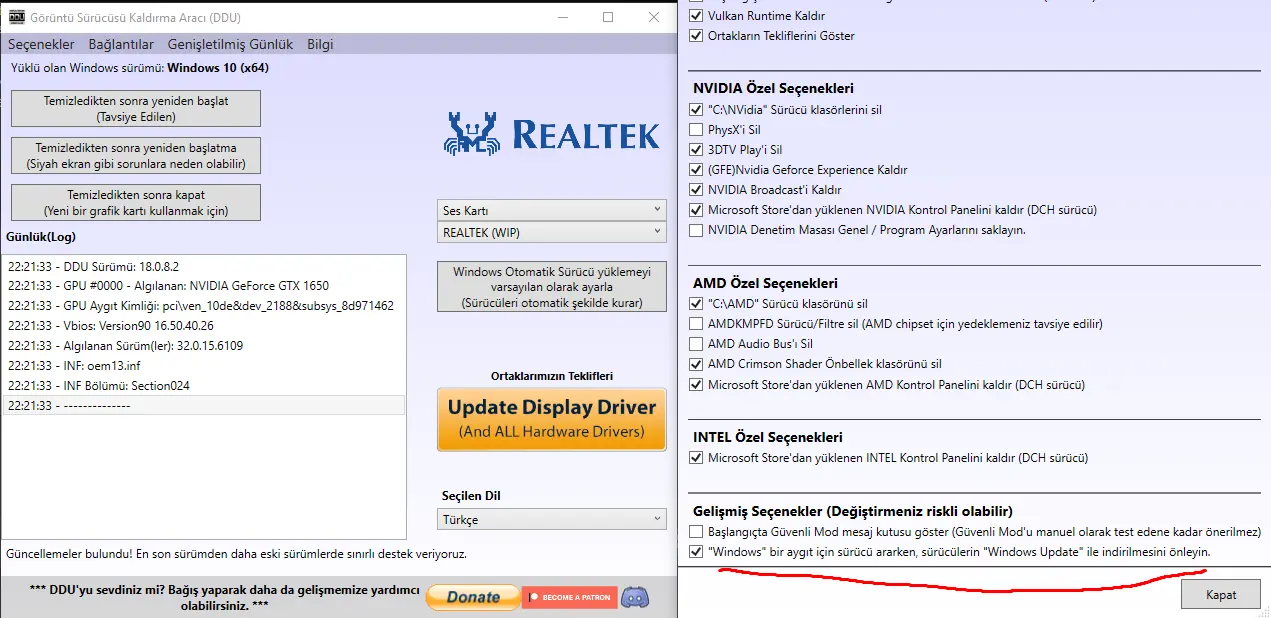Select log line NVIDIA GeForce GTX 1650
Viewport: 1271px width, 618px height.
coord(204,286)
